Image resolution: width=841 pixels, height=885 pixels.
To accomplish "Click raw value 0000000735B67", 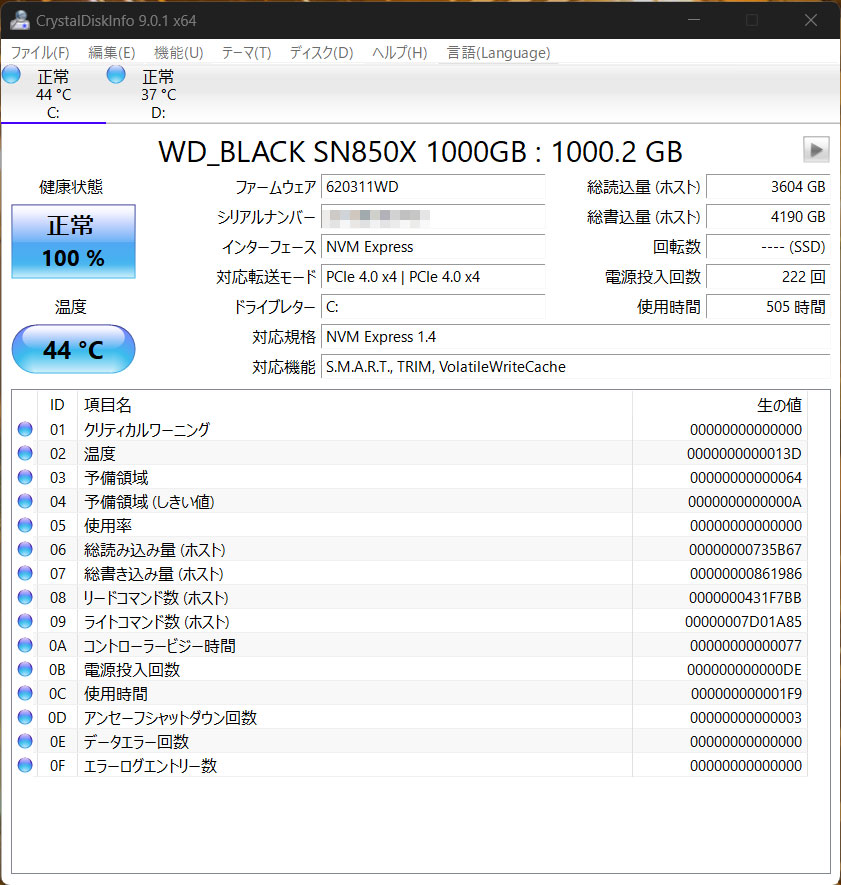I will pos(745,550).
